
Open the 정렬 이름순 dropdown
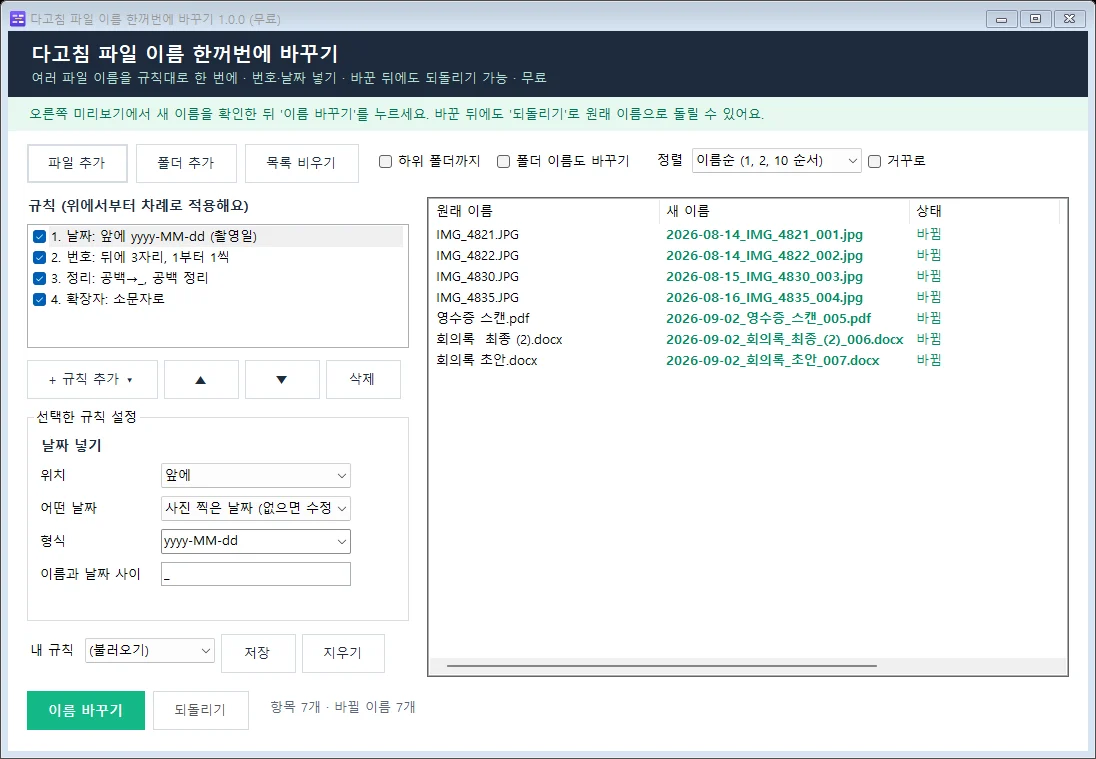pyautogui.click(x=777, y=161)
